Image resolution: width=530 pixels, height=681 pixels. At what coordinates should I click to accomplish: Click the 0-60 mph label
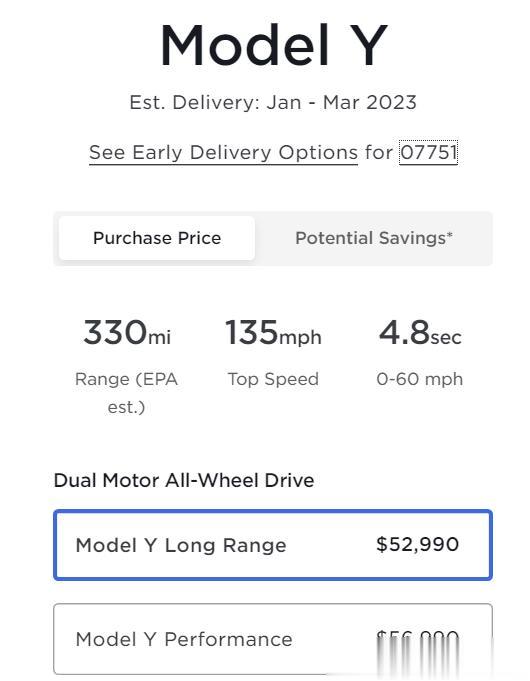(x=420, y=379)
